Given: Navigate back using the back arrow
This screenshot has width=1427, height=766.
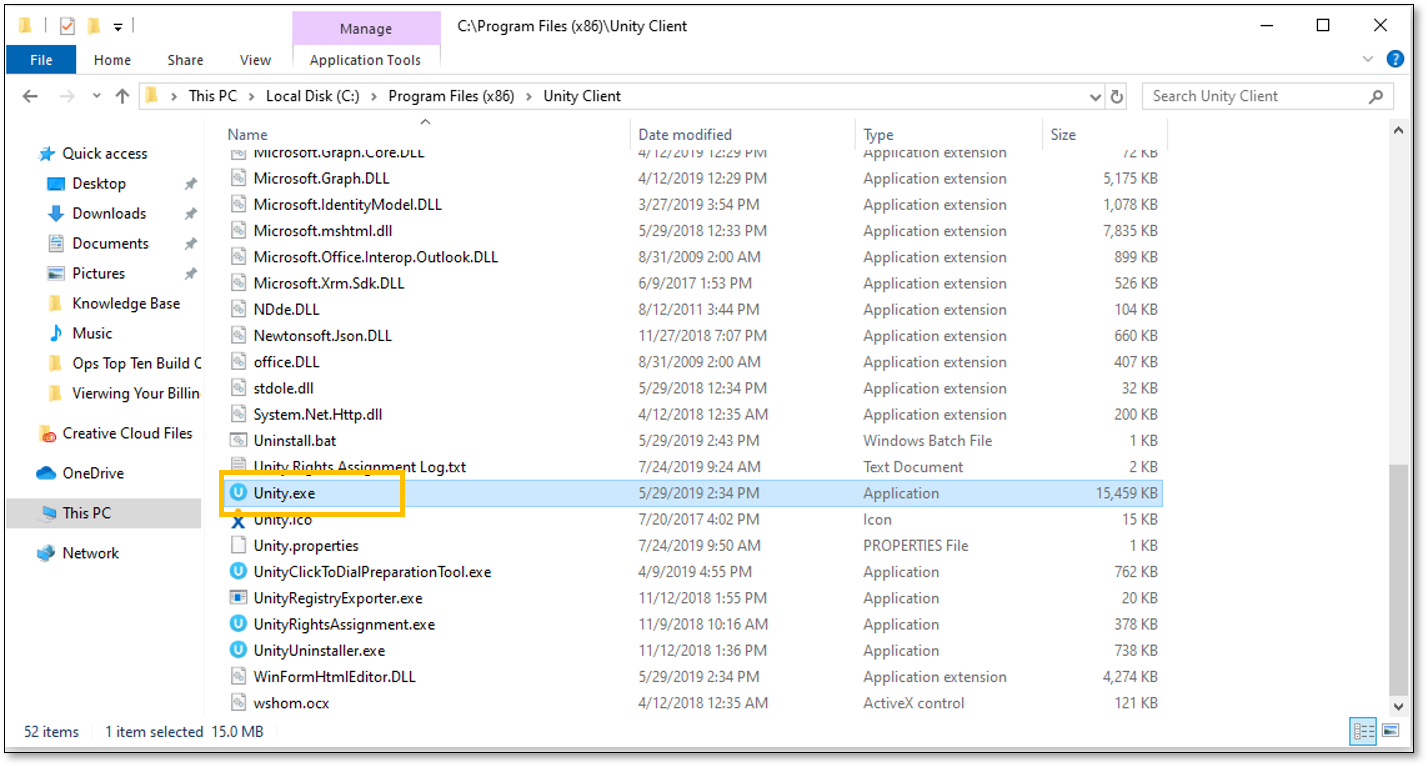Looking at the screenshot, I should point(30,95).
